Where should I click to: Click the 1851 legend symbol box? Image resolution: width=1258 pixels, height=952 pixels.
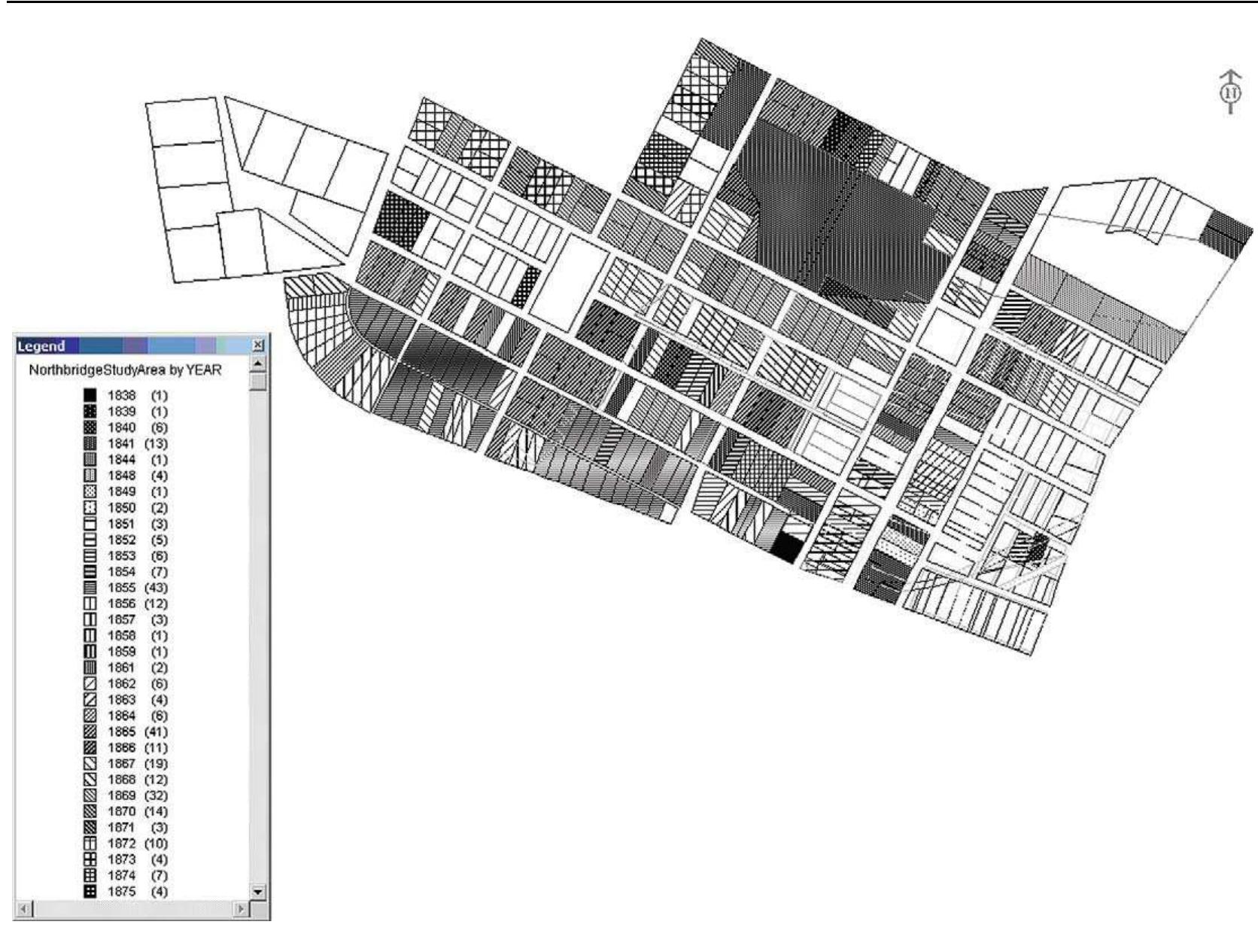[x=90, y=524]
